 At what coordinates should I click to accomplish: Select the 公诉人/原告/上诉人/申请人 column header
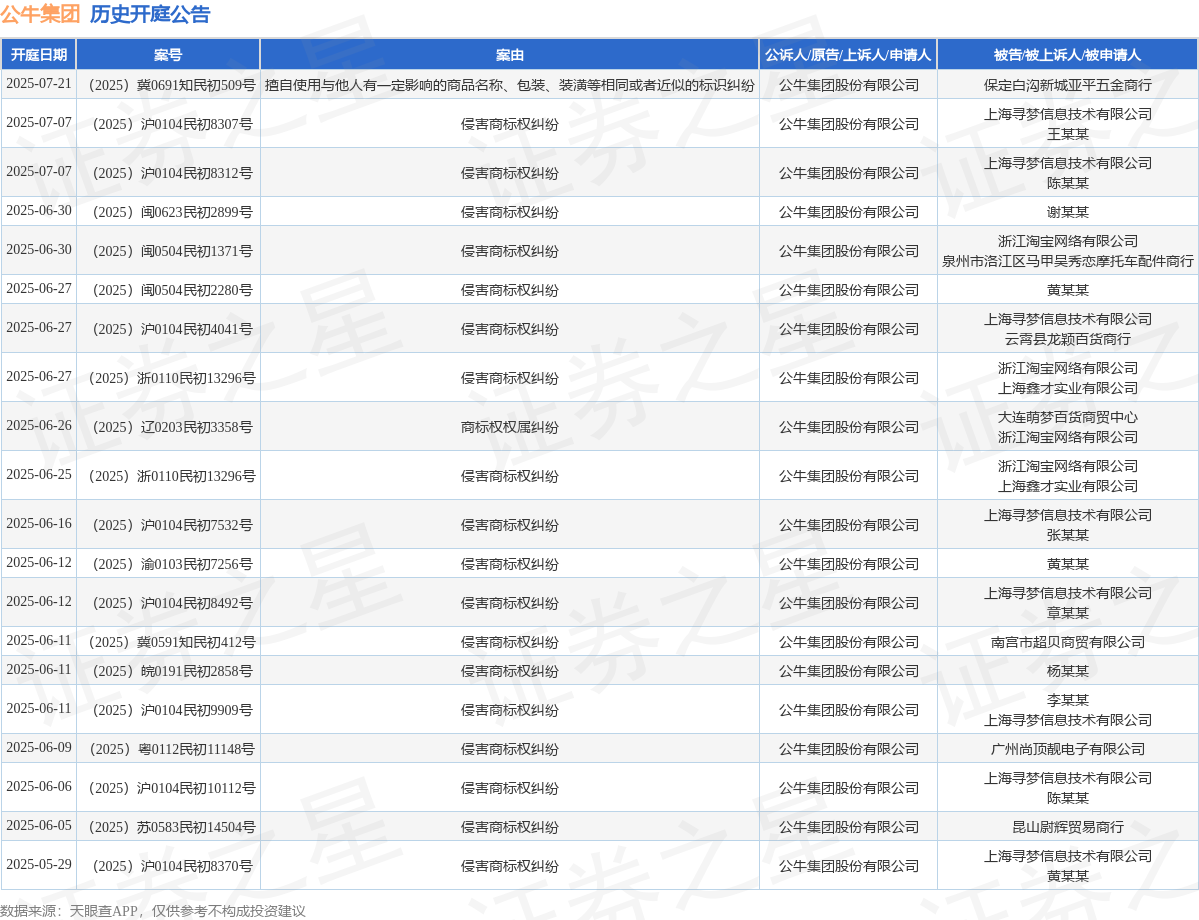848,55
